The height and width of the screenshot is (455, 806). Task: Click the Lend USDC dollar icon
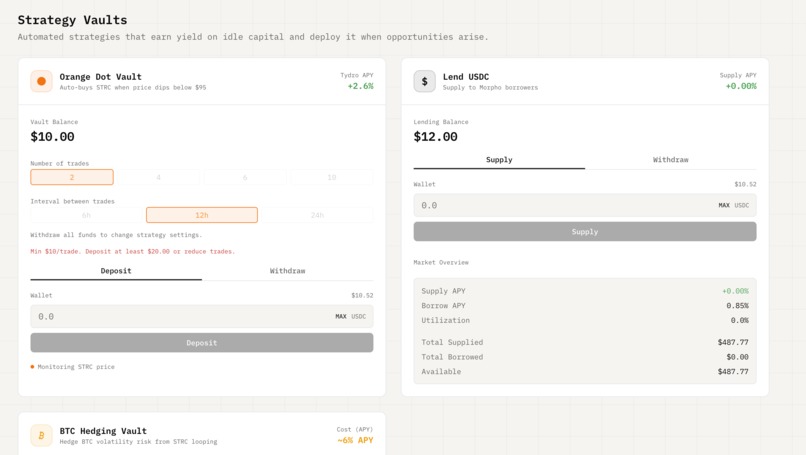(425, 81)
